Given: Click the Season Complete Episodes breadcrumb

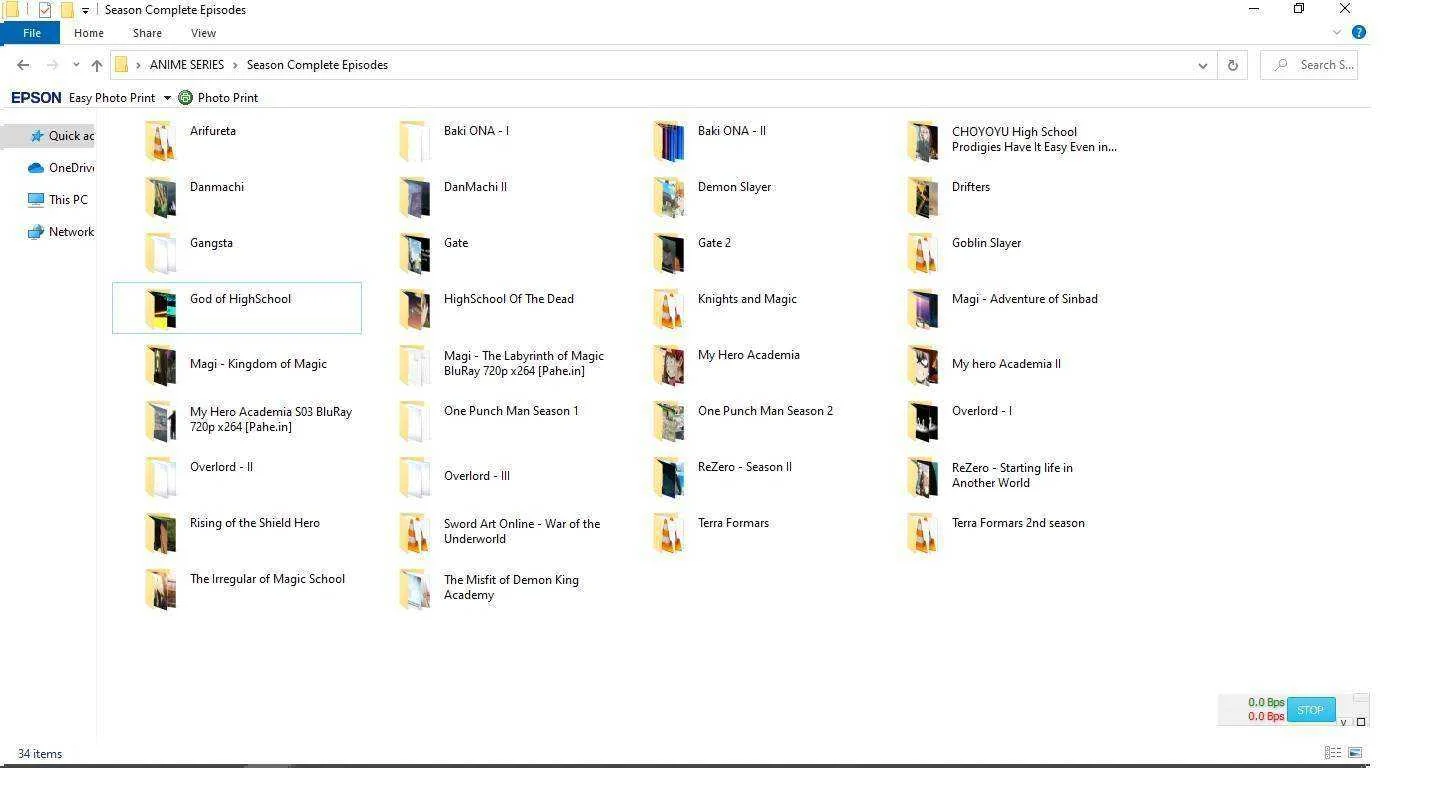Looking at the screenshot, I should (x=317, y=65).
